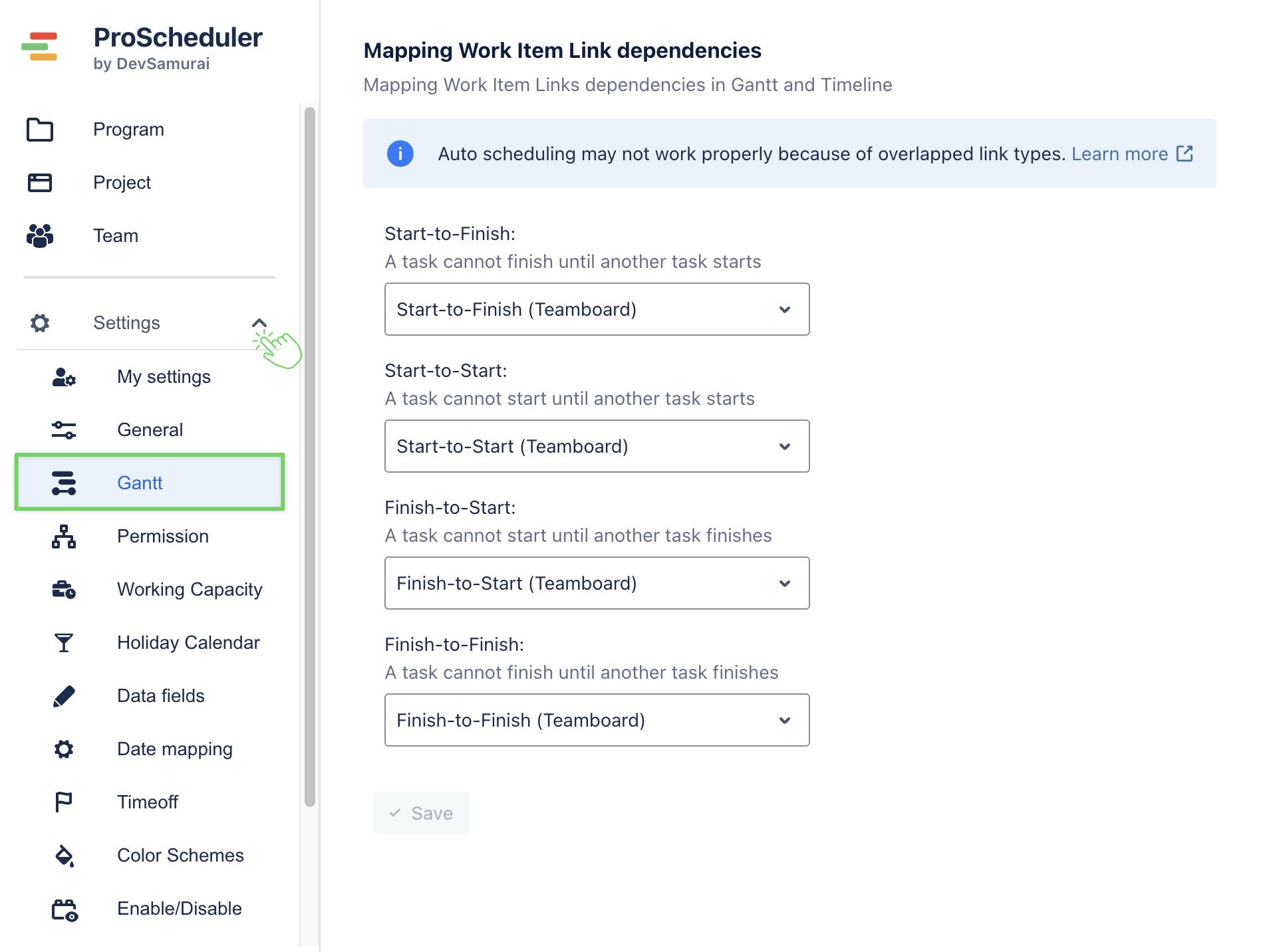
Task: Click the Data fields pencil icon
Action: point(64,696)
